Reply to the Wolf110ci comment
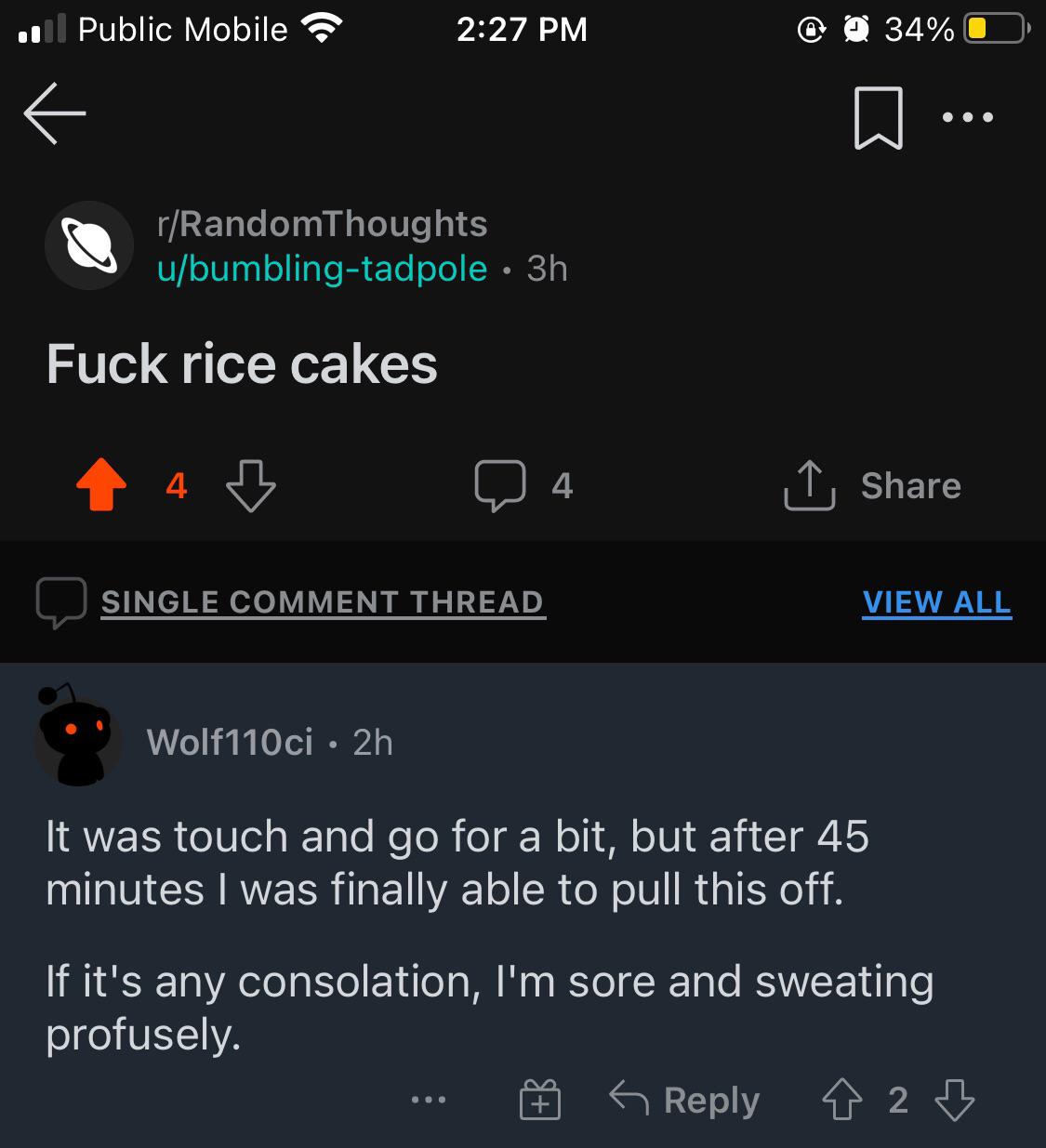 coord(685,1101)
